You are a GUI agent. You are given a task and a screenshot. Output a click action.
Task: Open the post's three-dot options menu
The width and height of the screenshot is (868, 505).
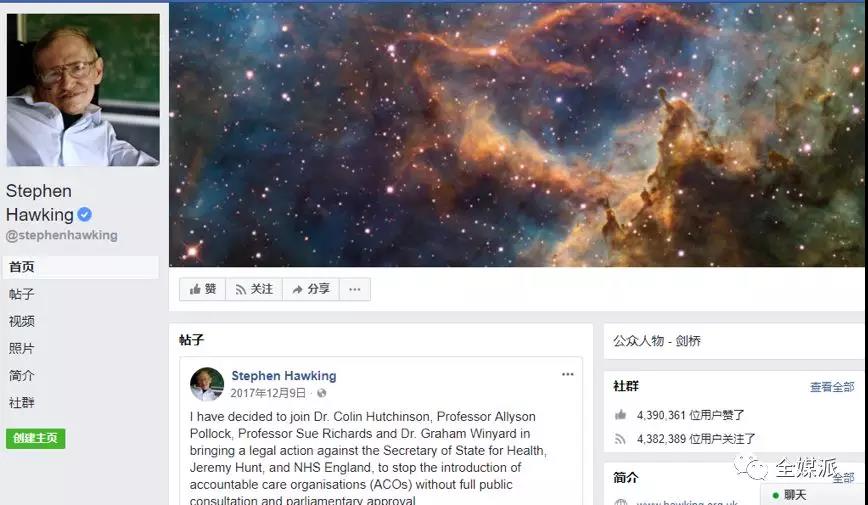click(x=567, y=374)
